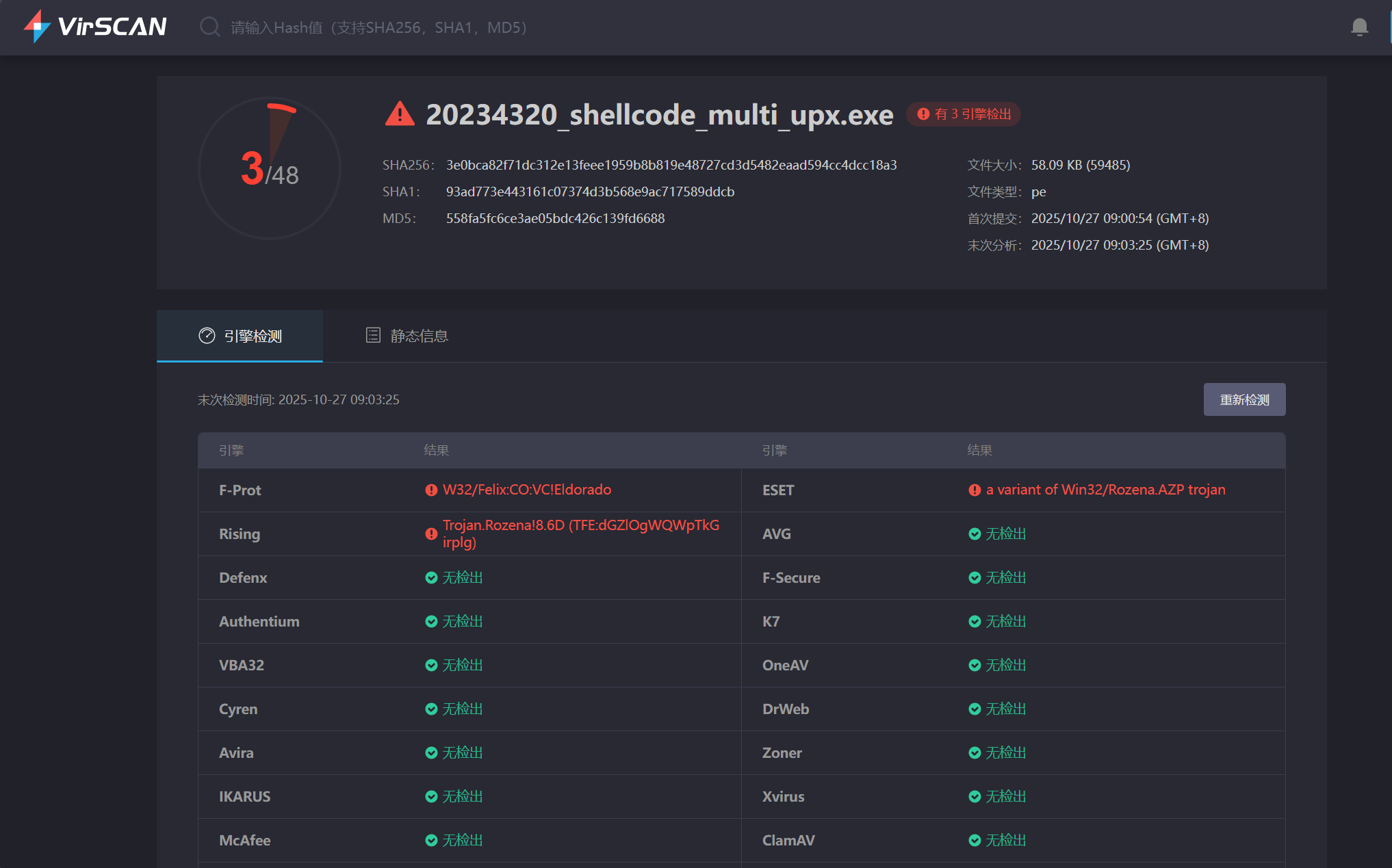The height and width of the screenshot is (868, 1392).
Task: Click the VirSCAN logo
Action: click(x=95, y=27)
